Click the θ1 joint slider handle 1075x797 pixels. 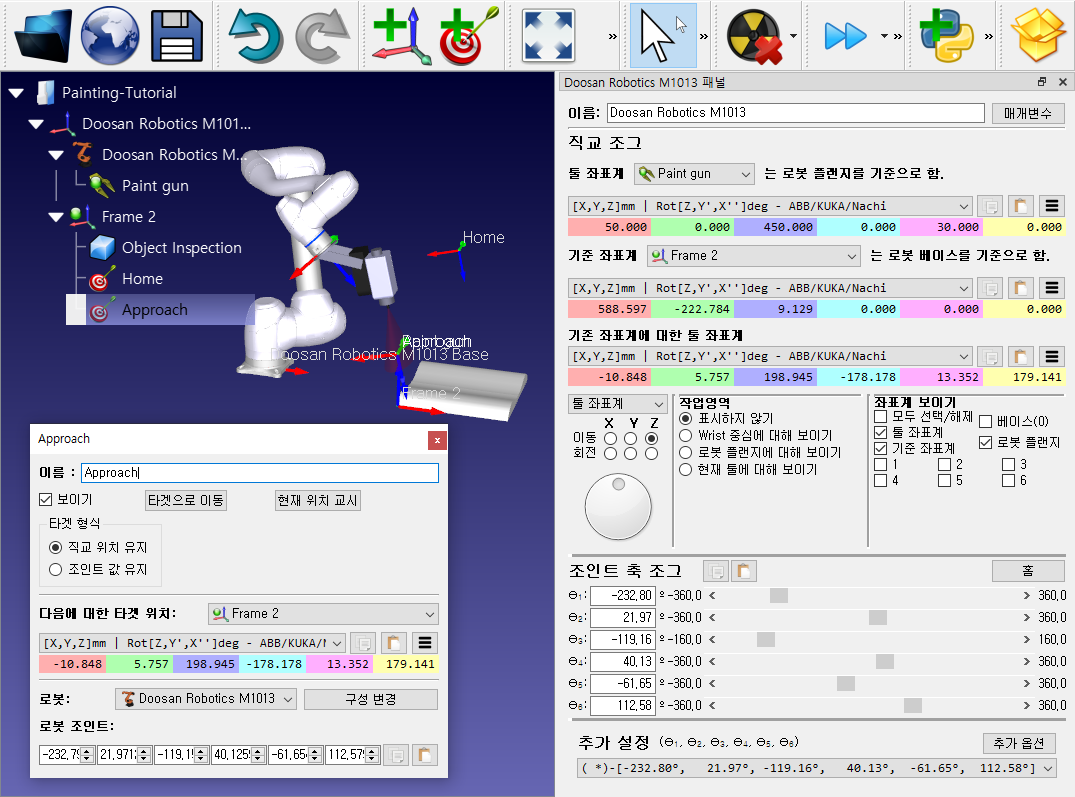pyautogui.click(x=778, y=596)
